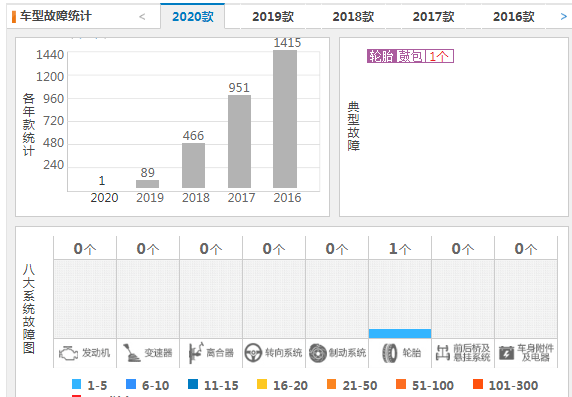
Task: Click the 2017 bar showing 951
Action: (239, 142)
